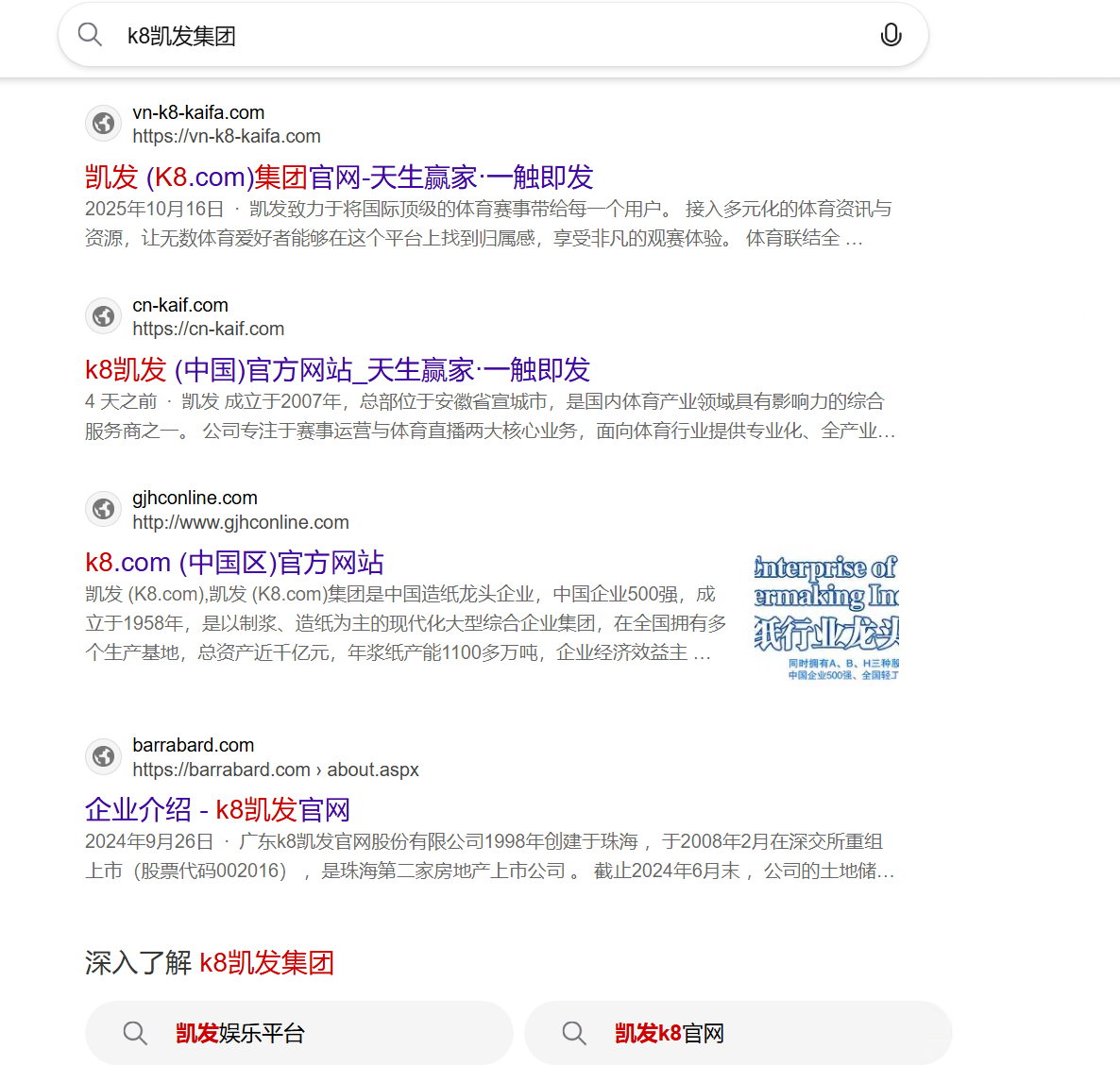1120x1066 pixels.
Task: Click the https://vn-k8-kaifa.com URL text
Action: (x=227, y=136)
